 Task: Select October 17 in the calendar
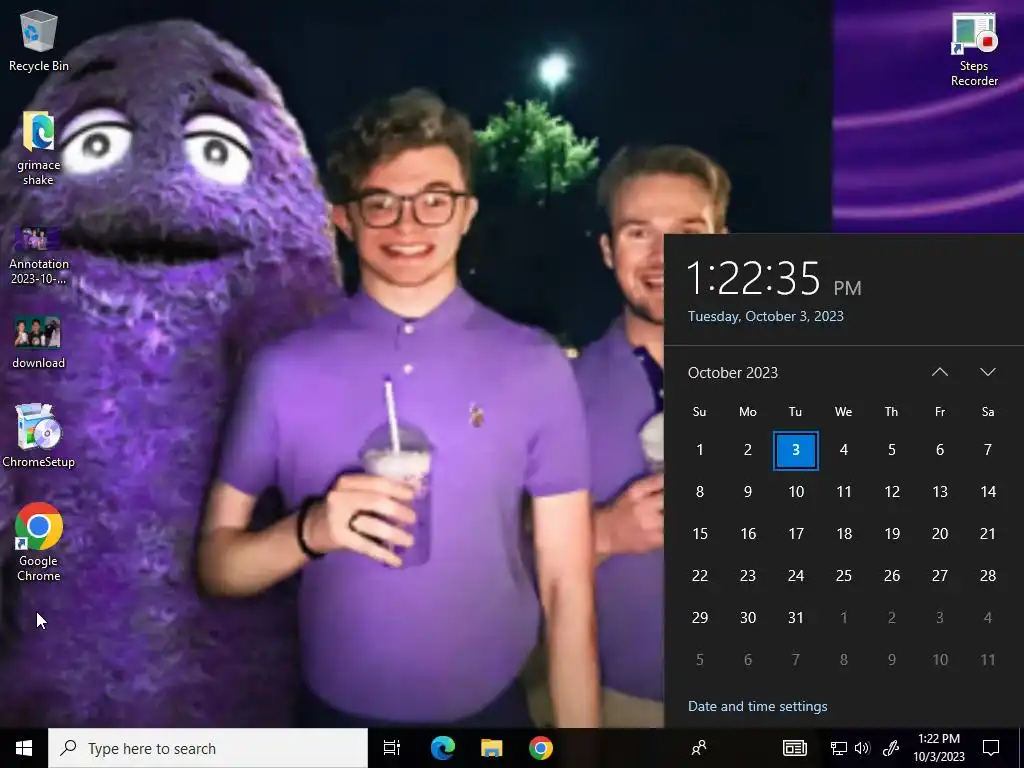795,534
